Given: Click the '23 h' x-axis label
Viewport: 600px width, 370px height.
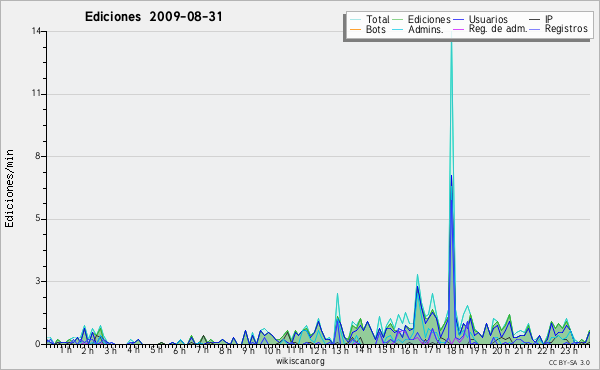Looking at the screenshot, I should [569, 350].
